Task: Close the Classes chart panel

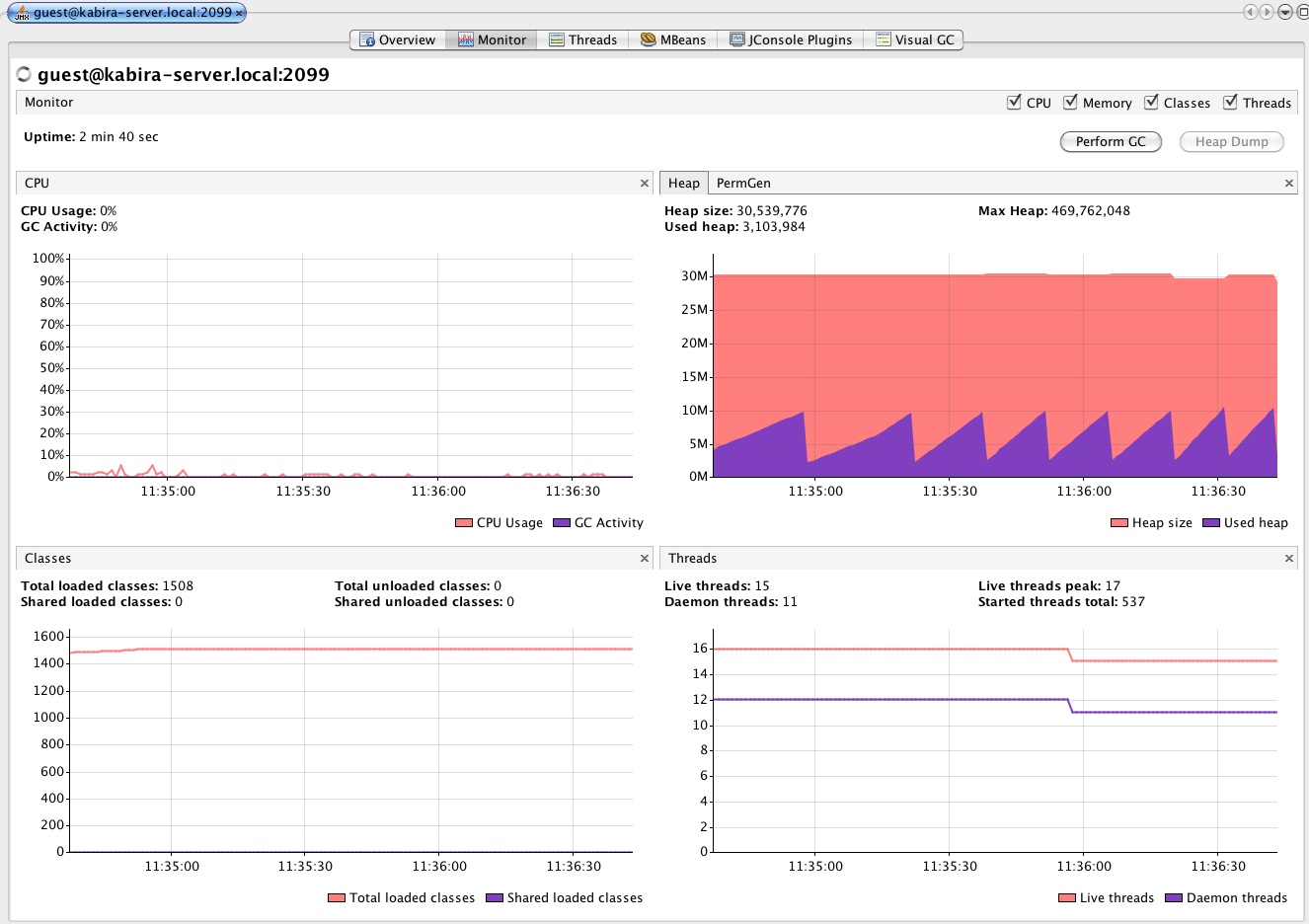Action: [x=645, y=559]
